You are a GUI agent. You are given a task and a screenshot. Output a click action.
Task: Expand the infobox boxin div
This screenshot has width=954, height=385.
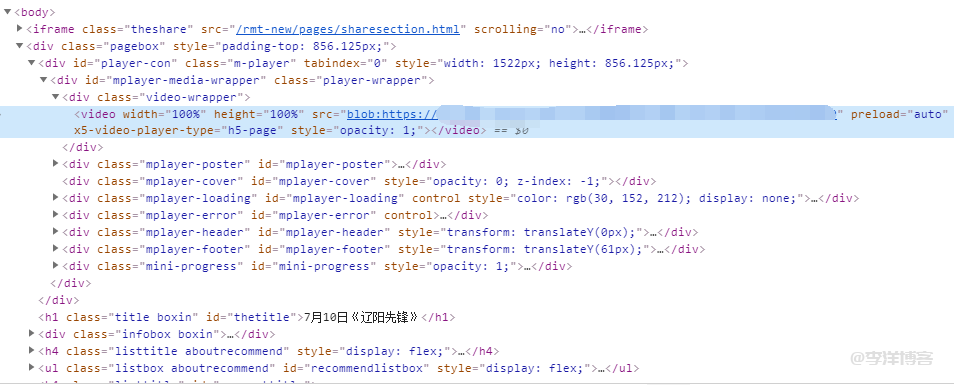tap(32, 334)
